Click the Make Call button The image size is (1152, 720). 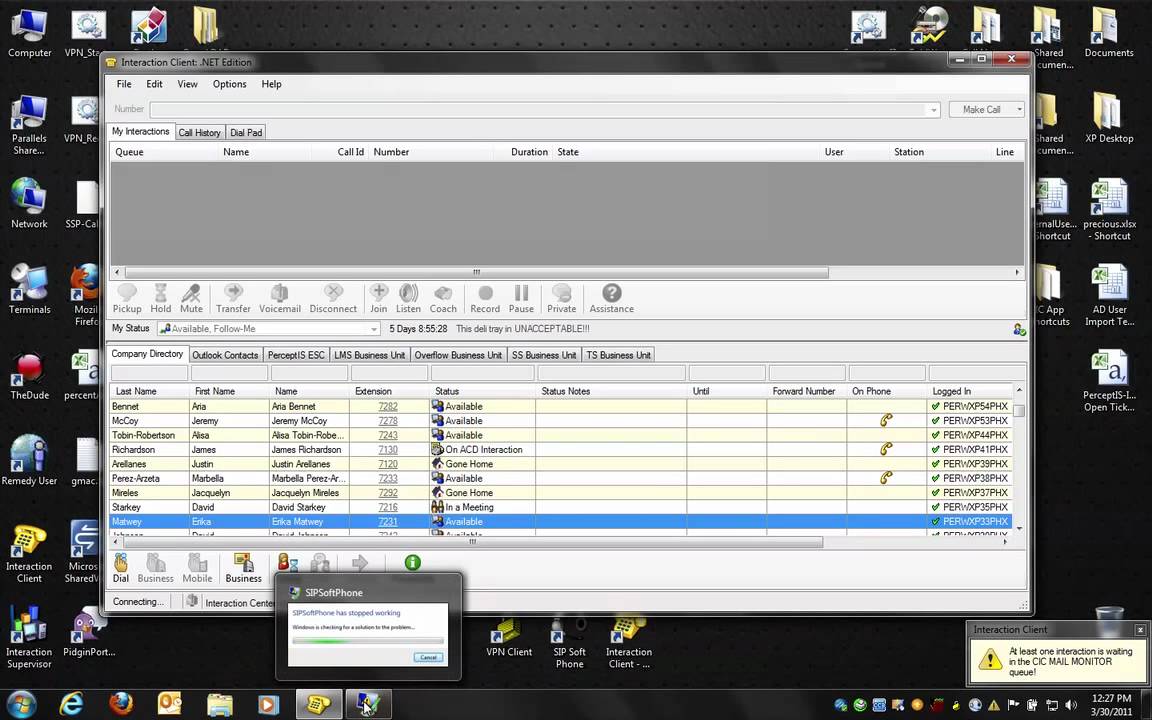(x=982, y=109)
